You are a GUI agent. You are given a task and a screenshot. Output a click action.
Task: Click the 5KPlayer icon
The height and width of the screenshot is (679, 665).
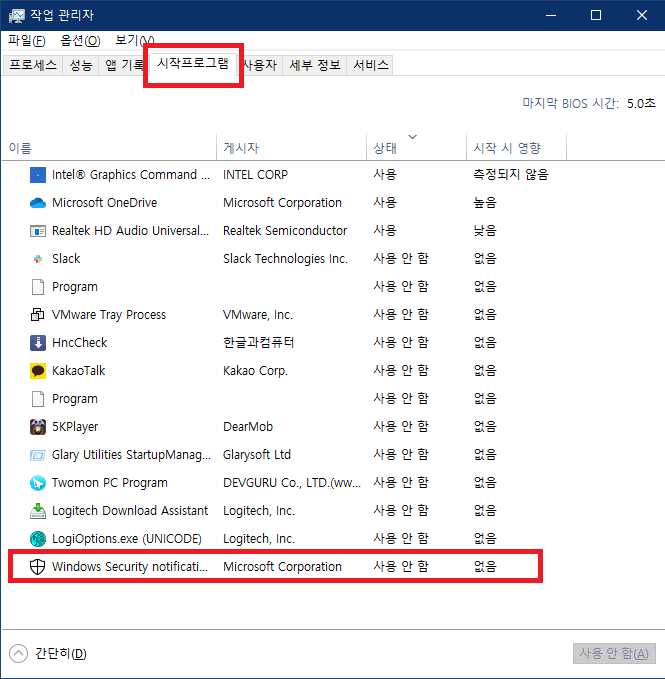pos(38,427)
